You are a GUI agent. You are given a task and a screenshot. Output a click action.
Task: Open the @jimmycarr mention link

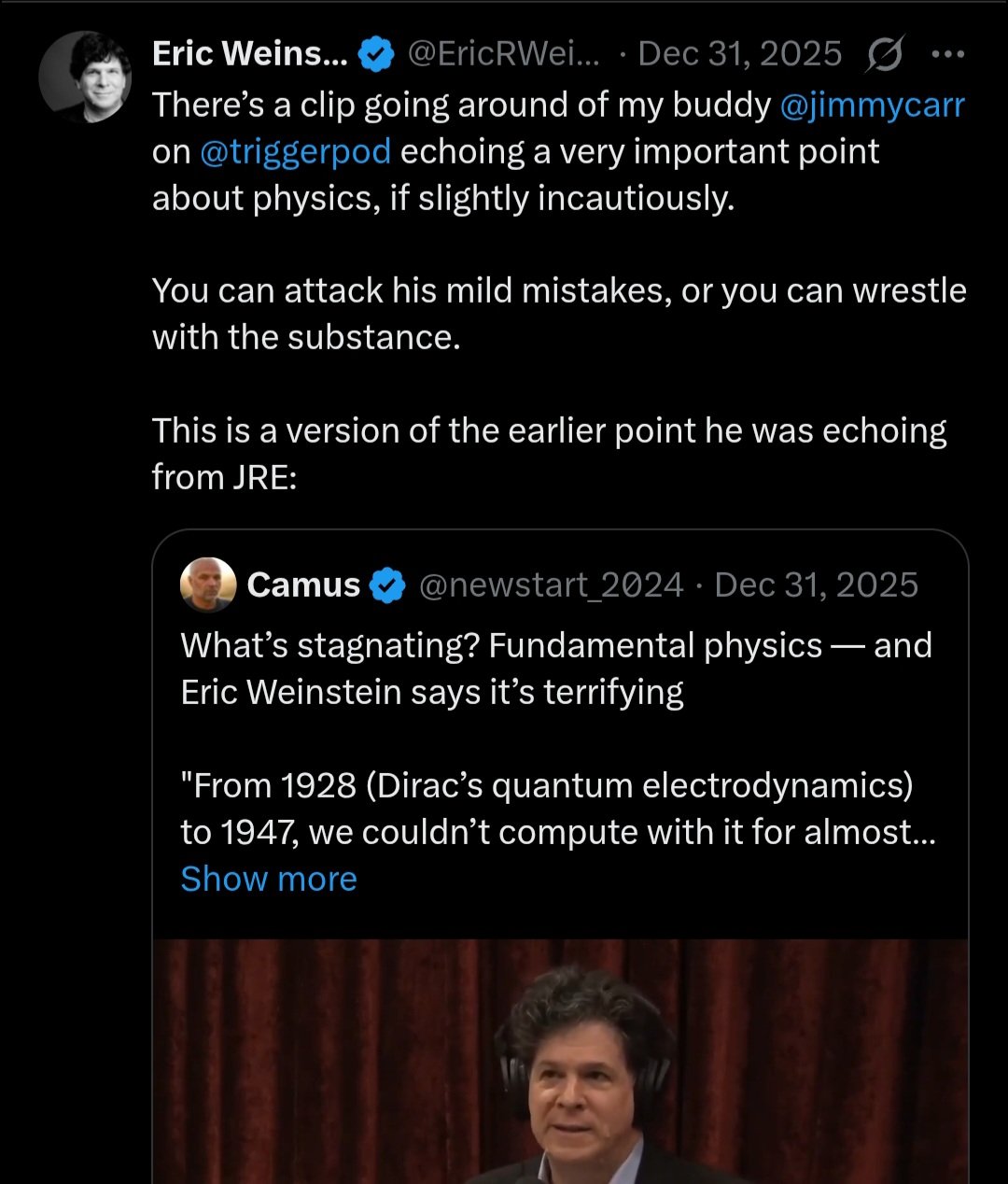(x=872, y=105)
